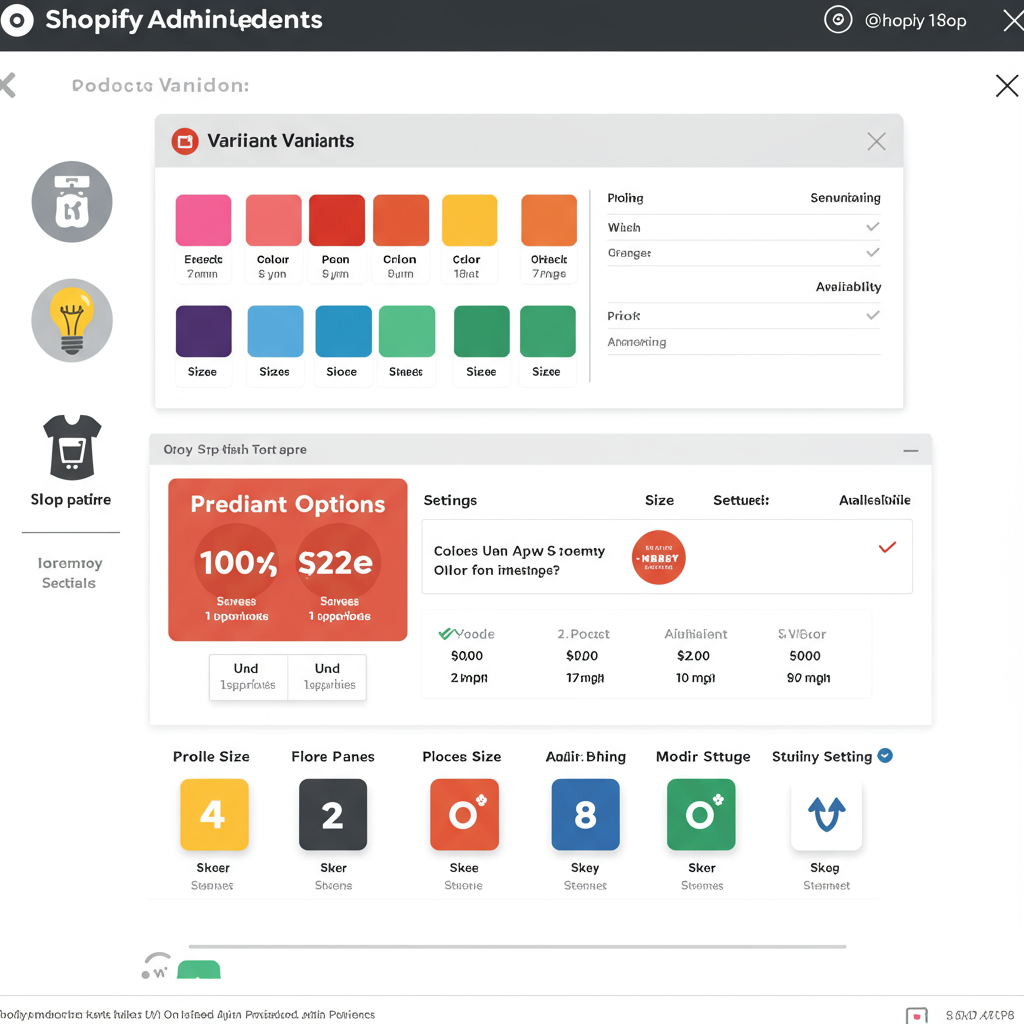Click the horizontal scrollbar near the bottom
This screenshot has height=1024, width=1024.
click(x=517, y=946)
